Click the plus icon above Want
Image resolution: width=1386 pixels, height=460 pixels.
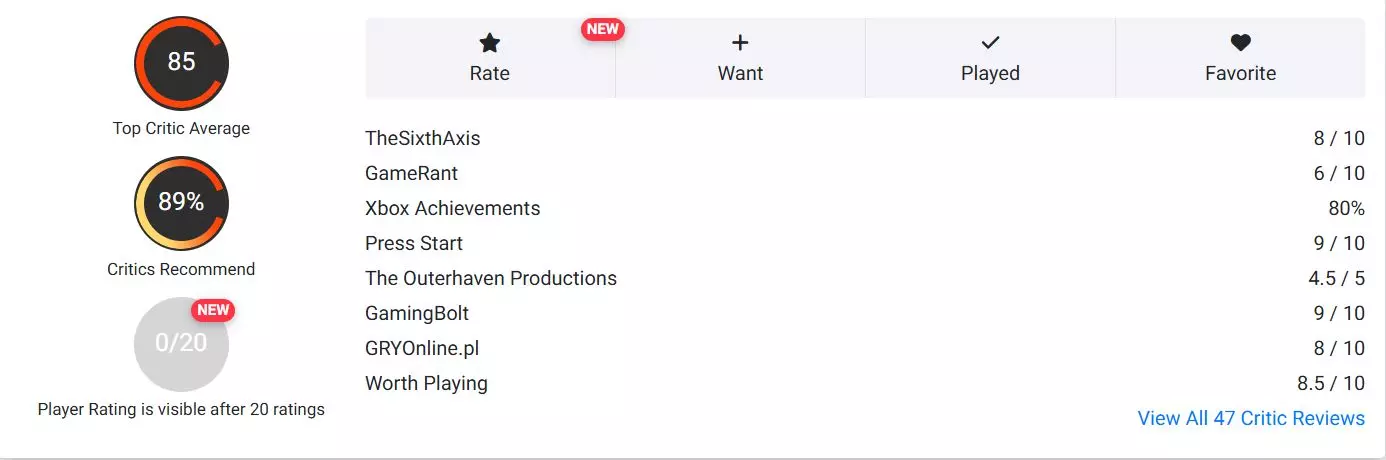click(740, 43)
